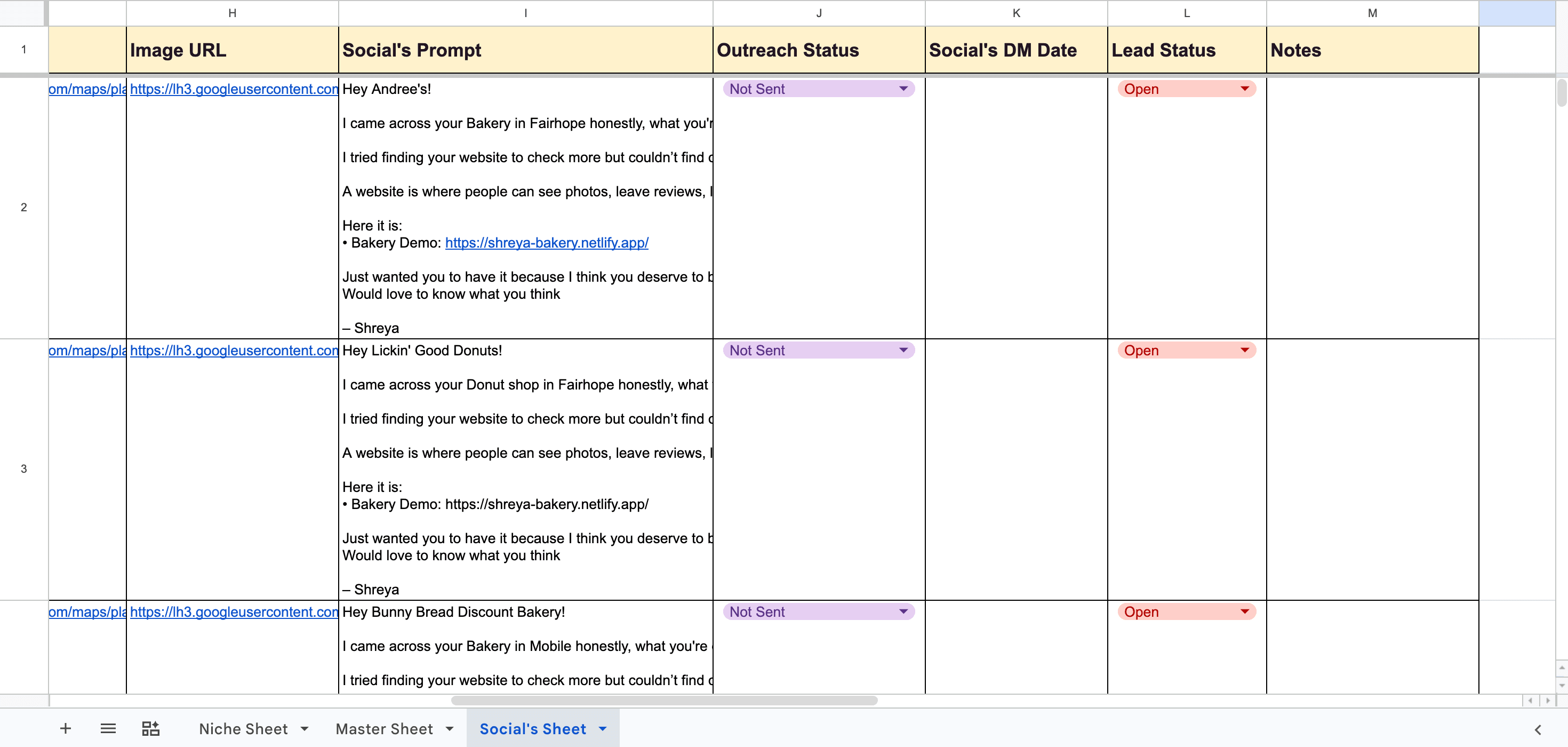This screenshot has width=1568, height=747.
Task: Open googleusercontent link for Bunny Bread row
Action: [x=234, y=611]
